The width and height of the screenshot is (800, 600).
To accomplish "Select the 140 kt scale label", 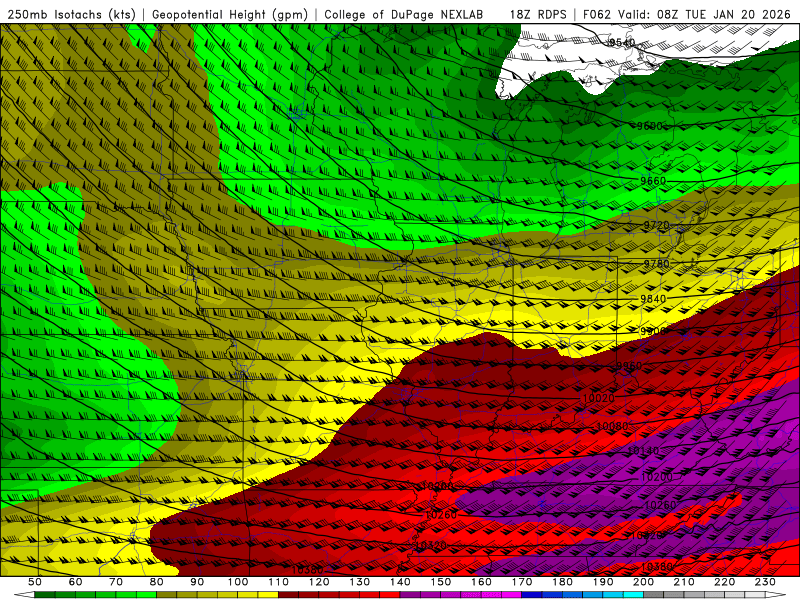I will click(x=400, y=582).
